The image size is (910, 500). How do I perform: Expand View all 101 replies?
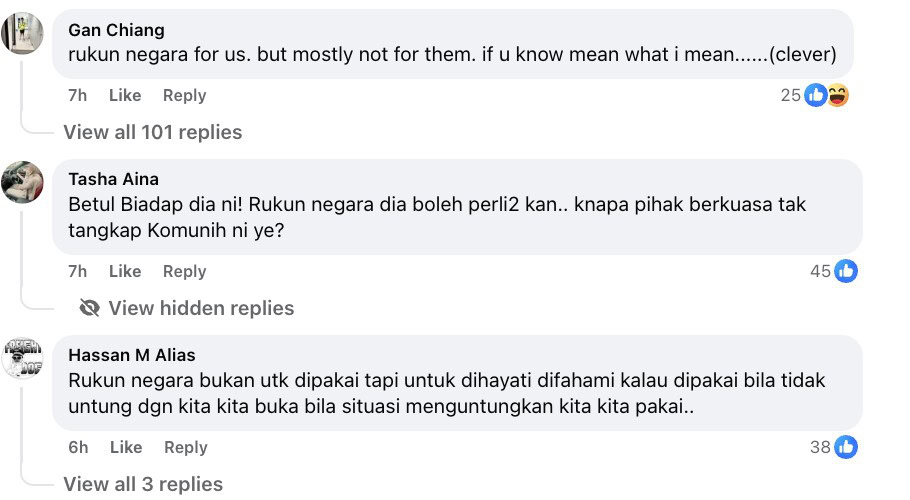tap(153, 132)
